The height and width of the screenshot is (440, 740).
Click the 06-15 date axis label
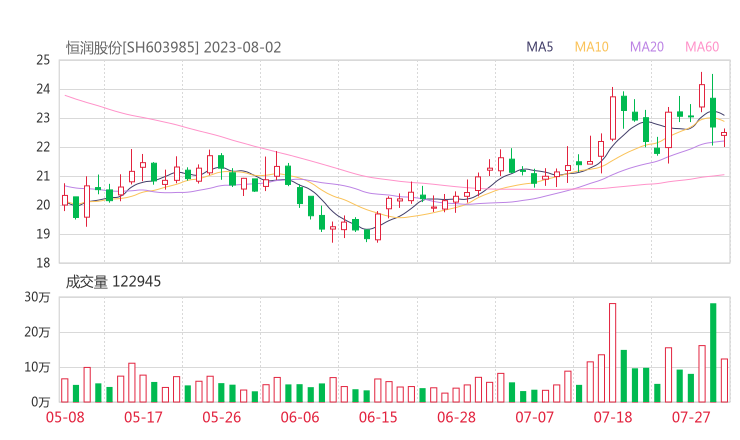point(378,417)
